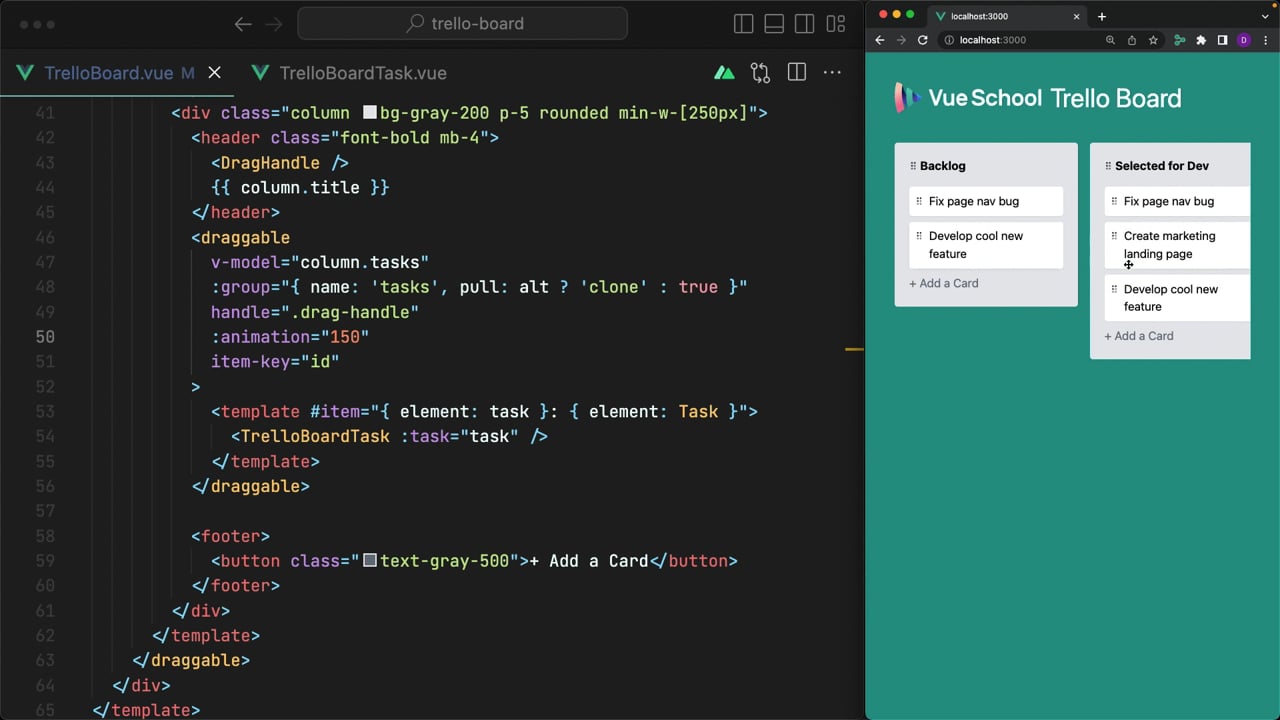Click the 'Selected for Dev' column title
Image resolution: width=1280 pixels, height=720 pixels.
[1162, 166]
